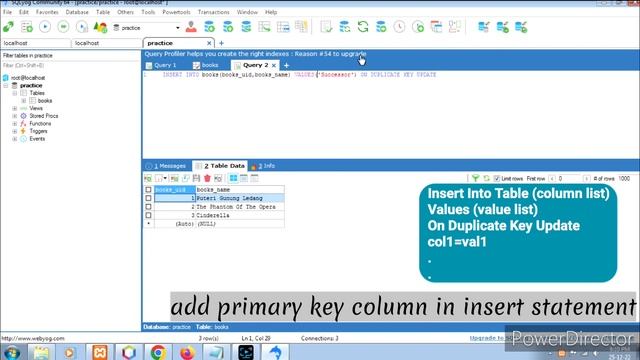
Task: Switch to the Query 1 tab
Action: tap(161, 65)
